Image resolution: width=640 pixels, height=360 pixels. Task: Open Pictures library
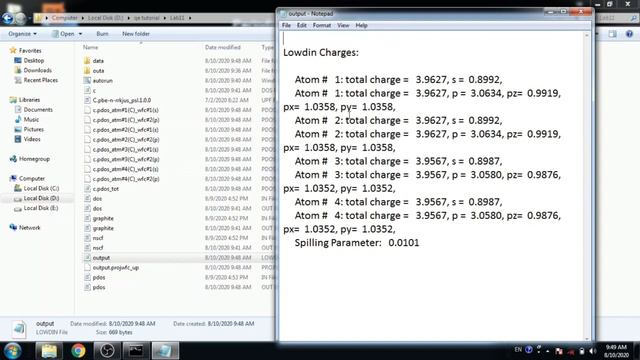point(33,129)
